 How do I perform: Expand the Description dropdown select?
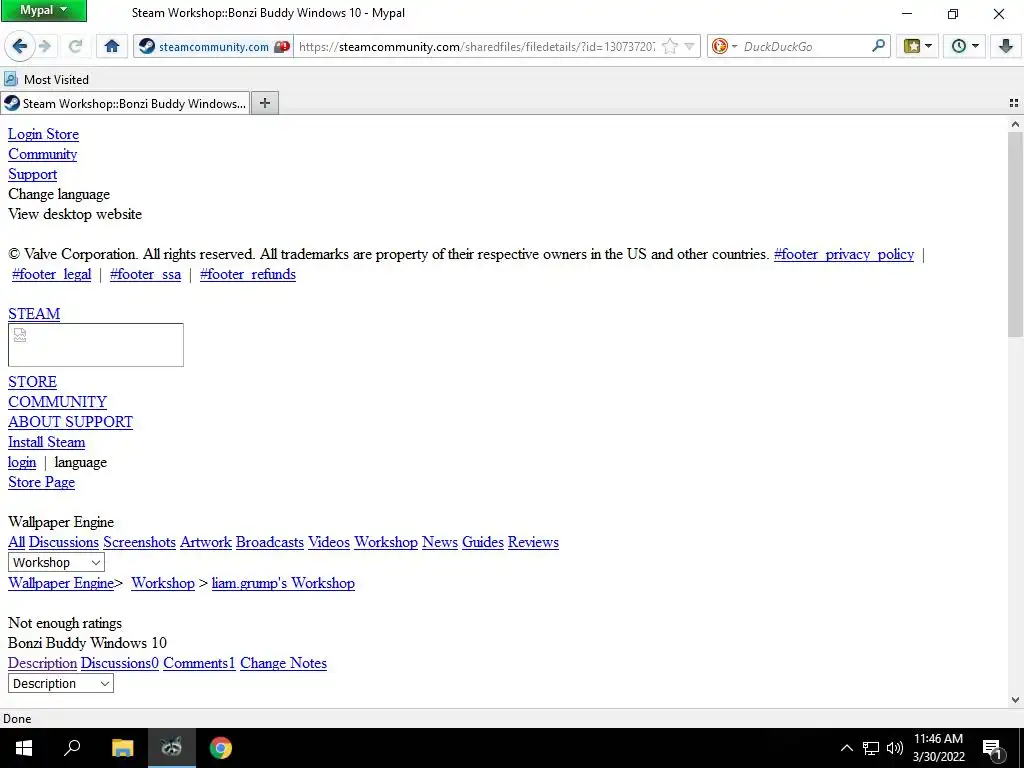[x=61, y=683]
